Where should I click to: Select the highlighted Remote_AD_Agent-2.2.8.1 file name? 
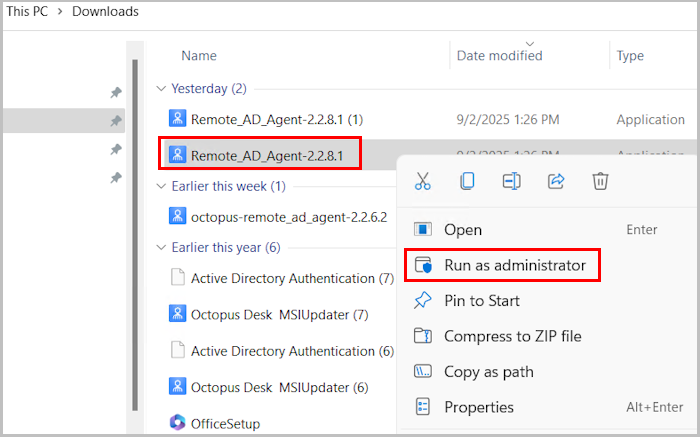click(267, 155)
